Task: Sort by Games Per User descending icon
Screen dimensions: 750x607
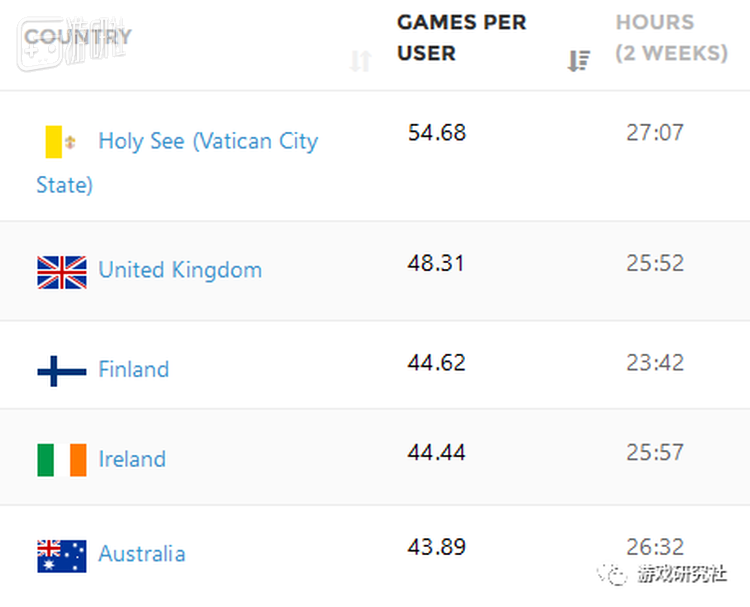Action: [x=578, y=61]
